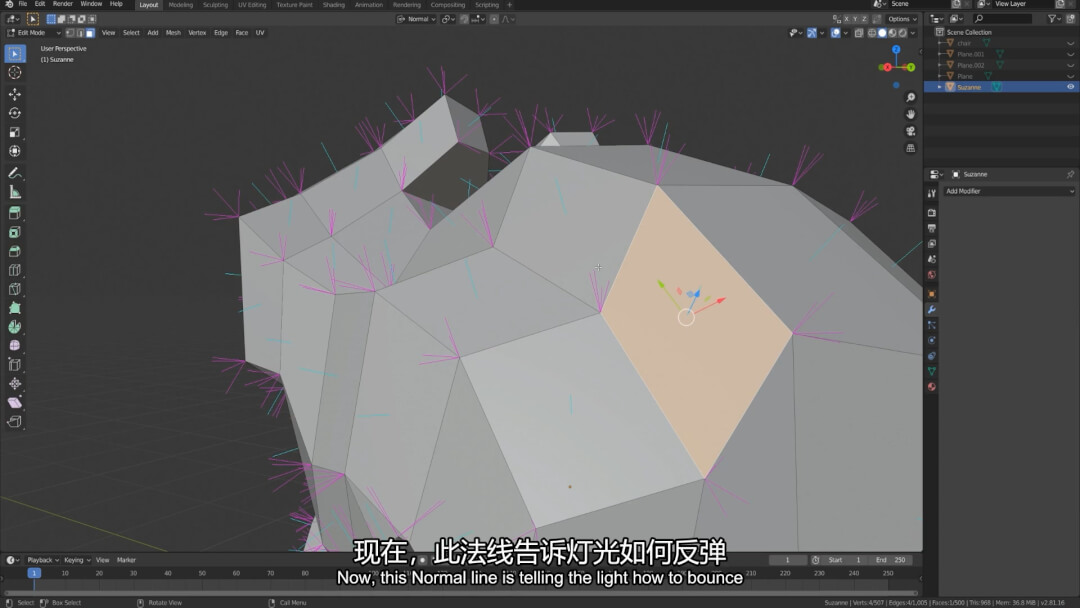1080x608 pixels.
Task: Open the File menu
Action: [23, 4]
